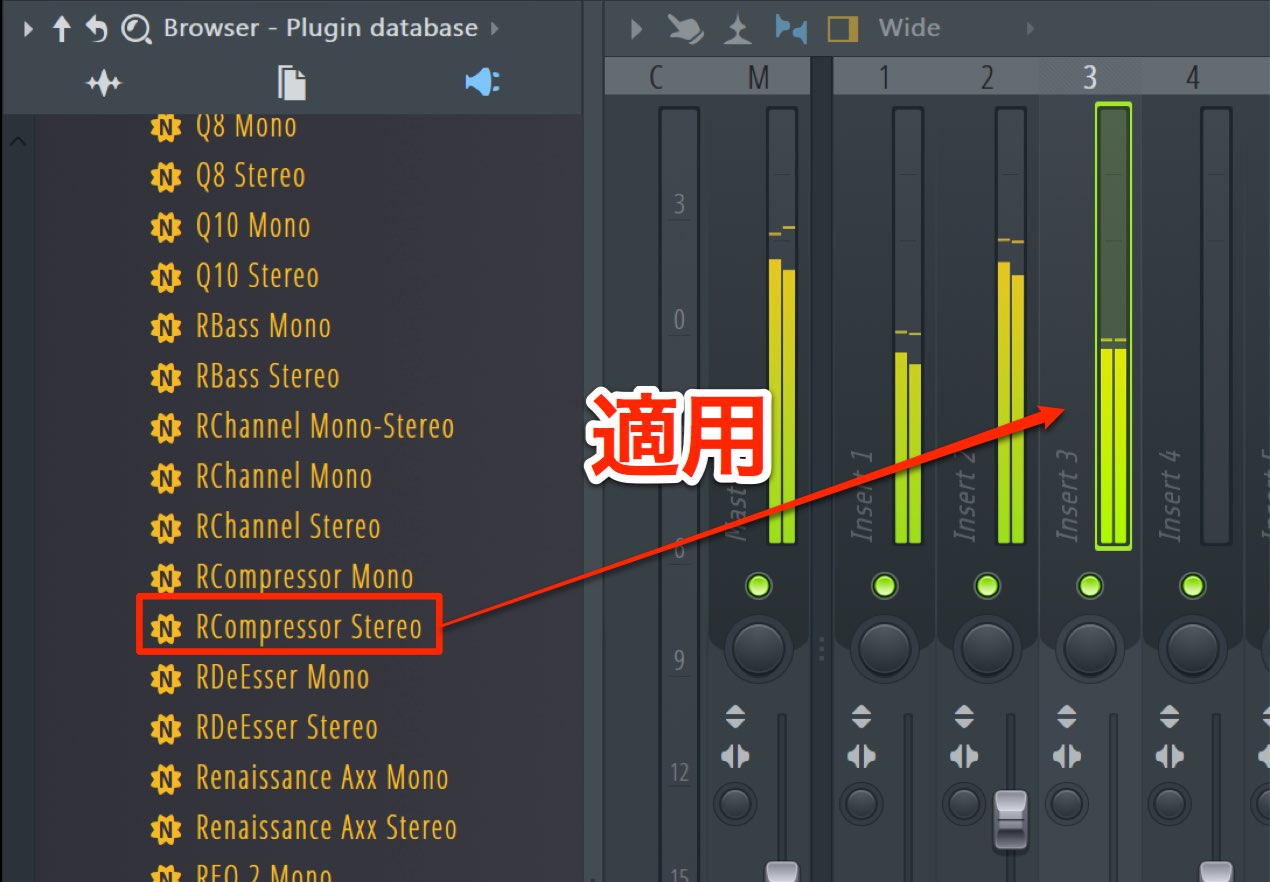Switch to the browser All tab waveform icon
1270x882 pixels.
click(103, 83)
